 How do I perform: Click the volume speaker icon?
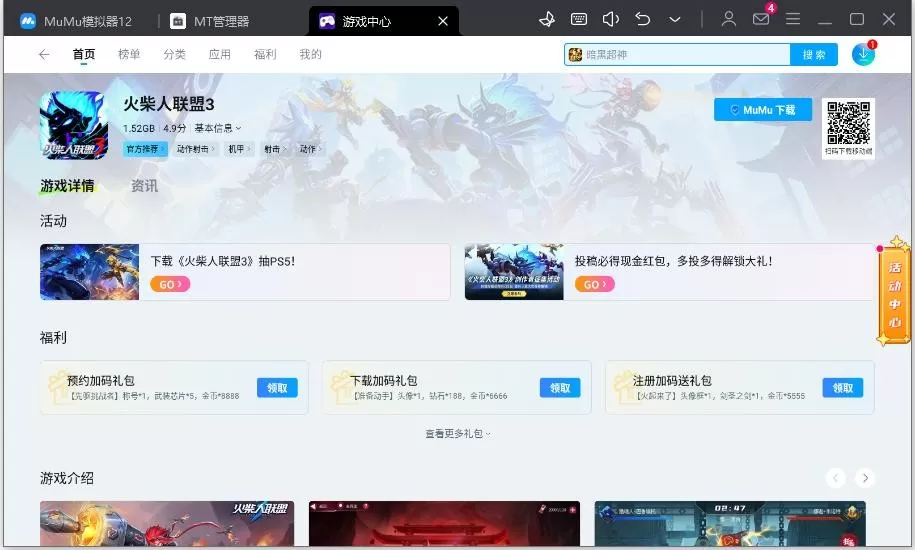pyautogui.click(x=610, y=19)
